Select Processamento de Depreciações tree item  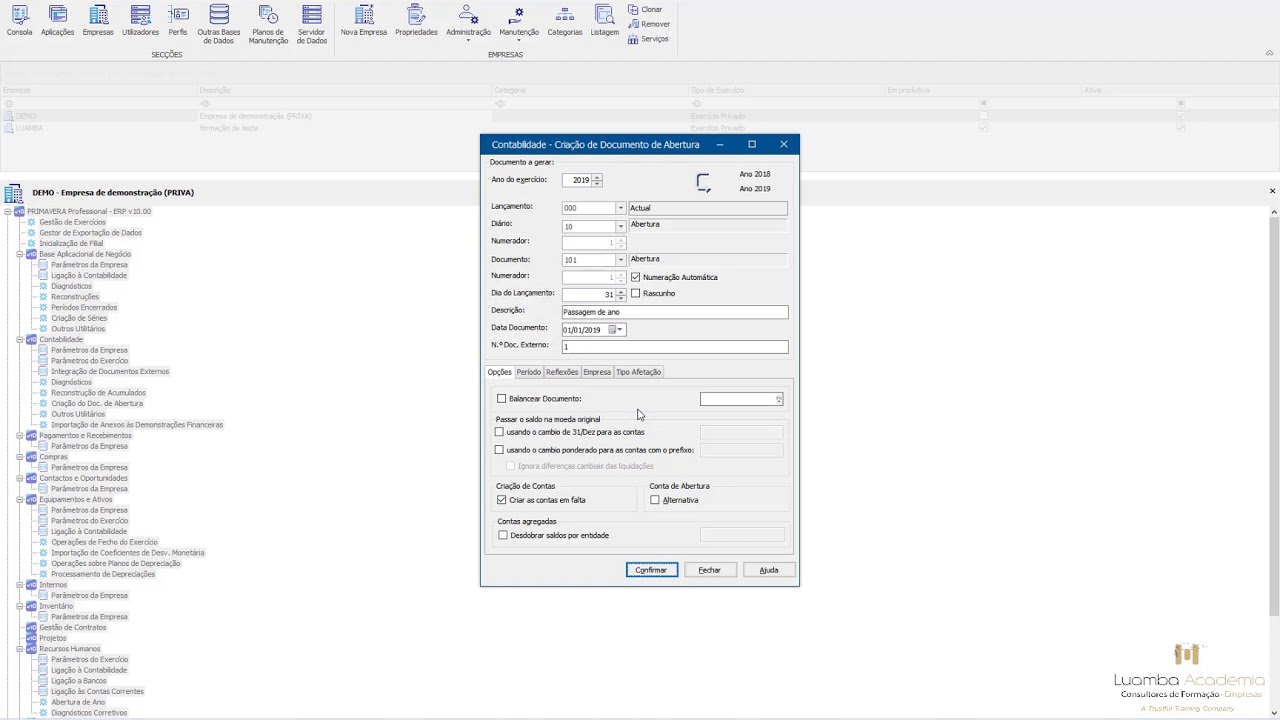click(103, 574)
